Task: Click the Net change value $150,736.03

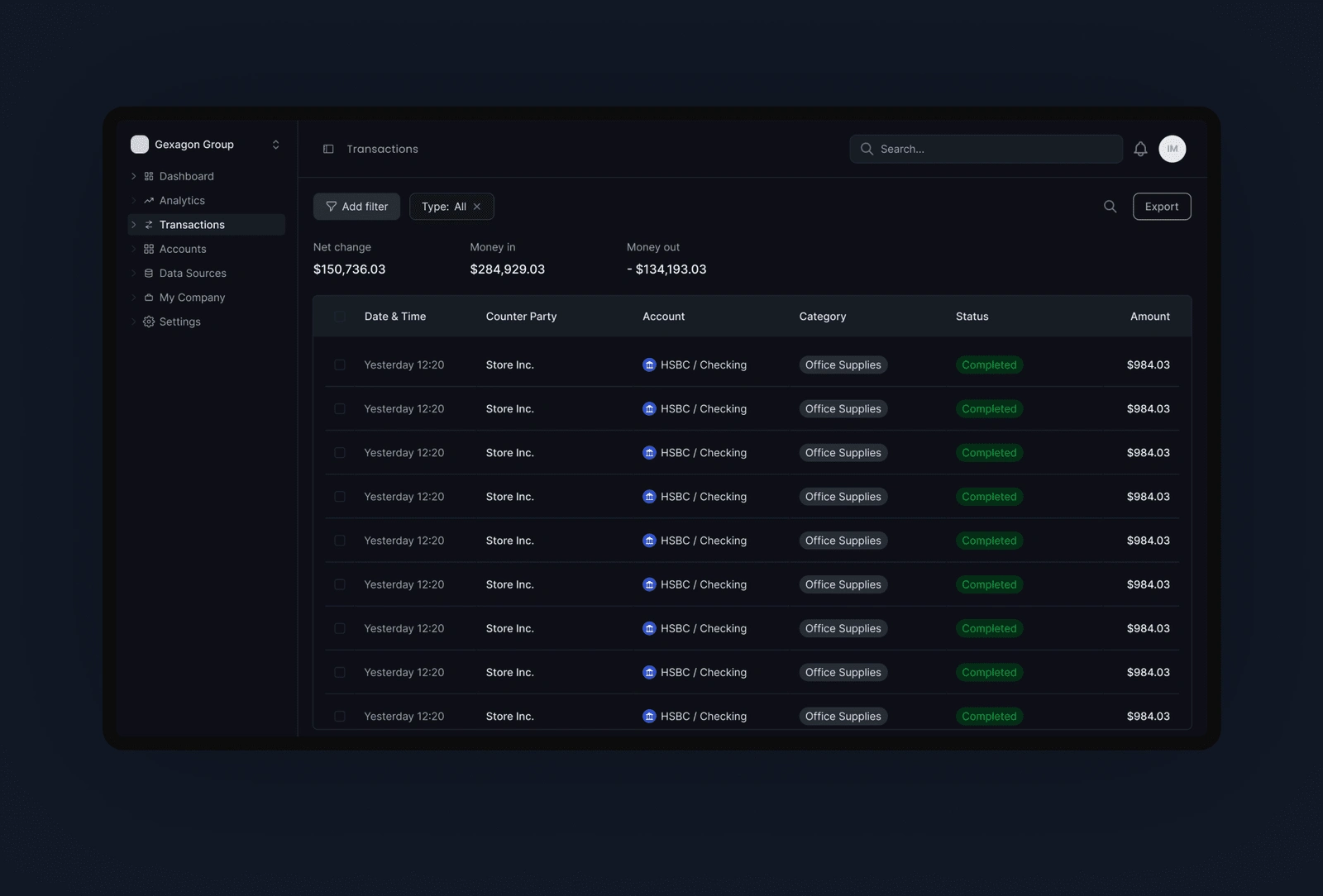Action: [x=349, y=269]
